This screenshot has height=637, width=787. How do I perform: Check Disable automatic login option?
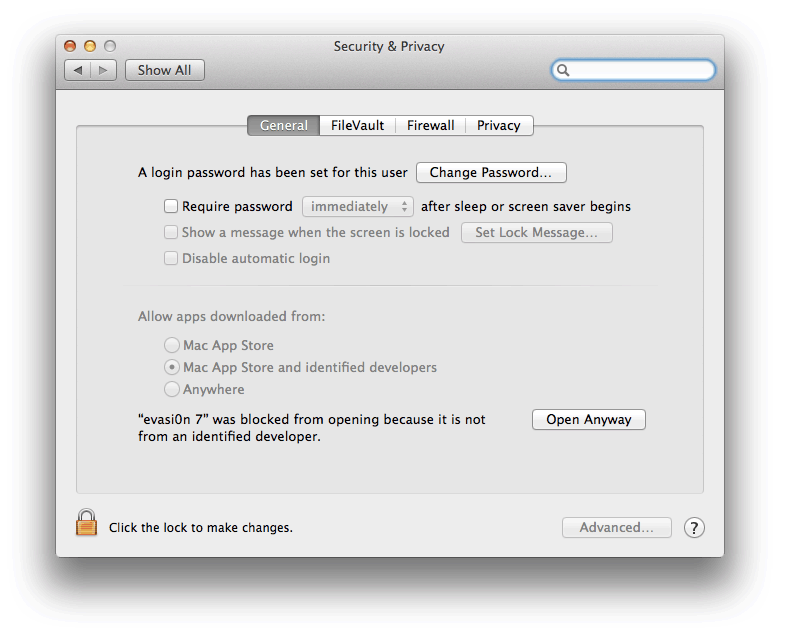pos(171,258)
